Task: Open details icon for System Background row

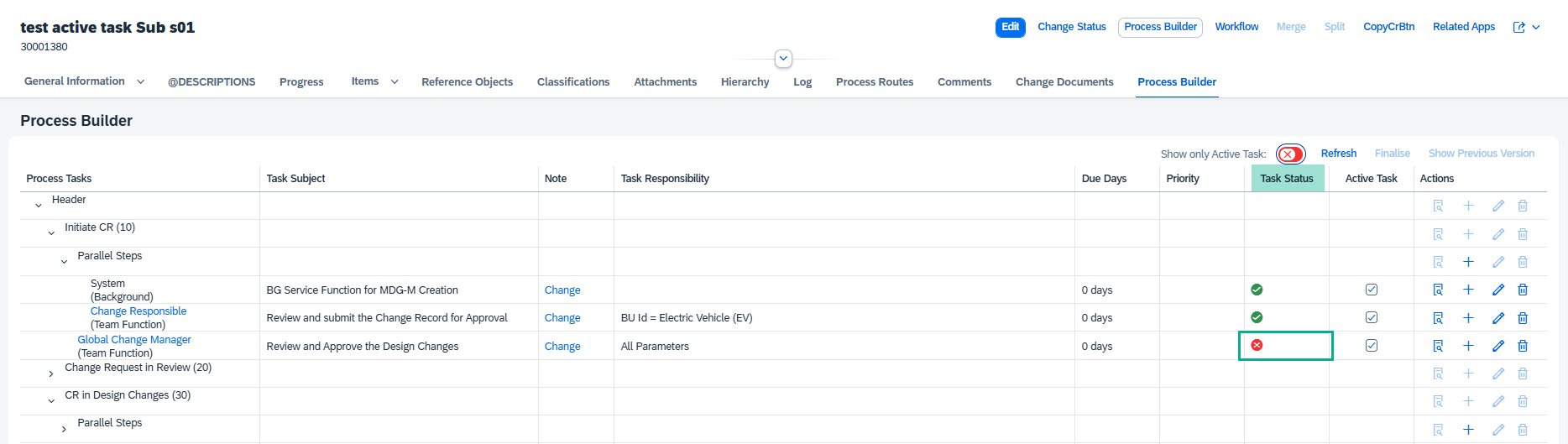Action: click(x=1438, y=290)
